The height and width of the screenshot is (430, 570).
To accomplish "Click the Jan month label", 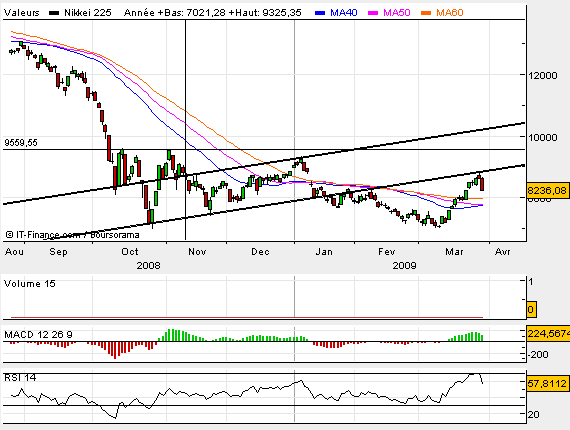I will coord(324,252).
